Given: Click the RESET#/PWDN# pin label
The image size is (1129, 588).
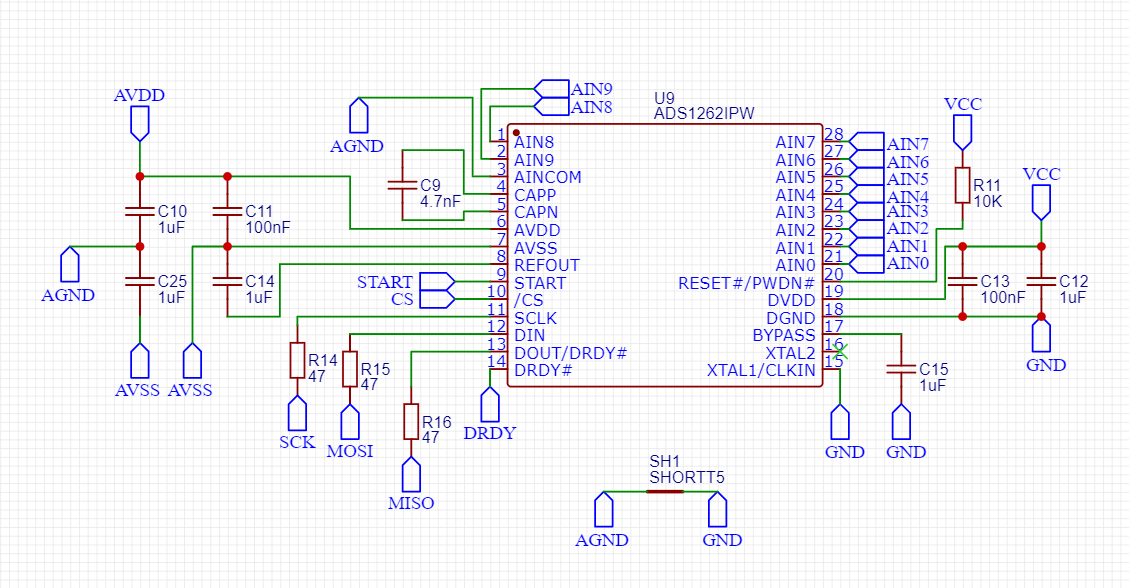Looking at the screenshot, I should (x=747, y=283).
